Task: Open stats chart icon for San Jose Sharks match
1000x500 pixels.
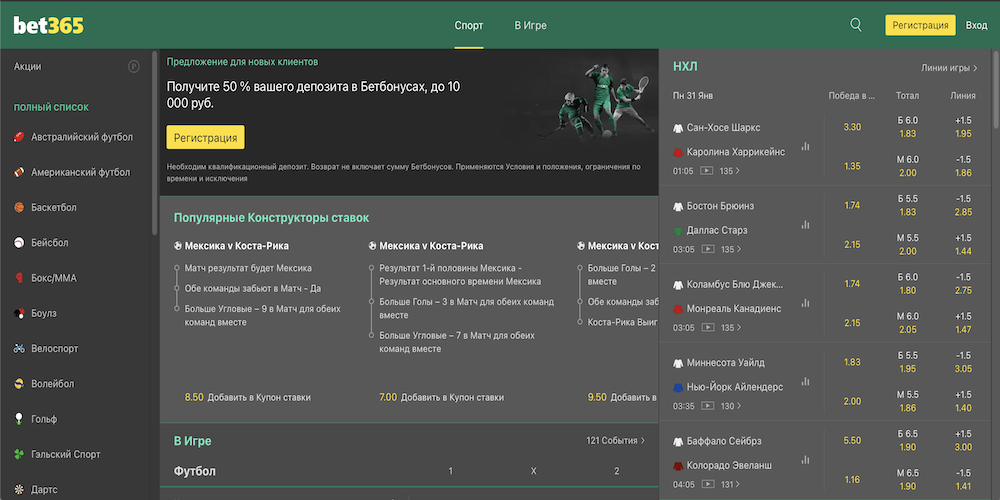Action: (806, 146)
